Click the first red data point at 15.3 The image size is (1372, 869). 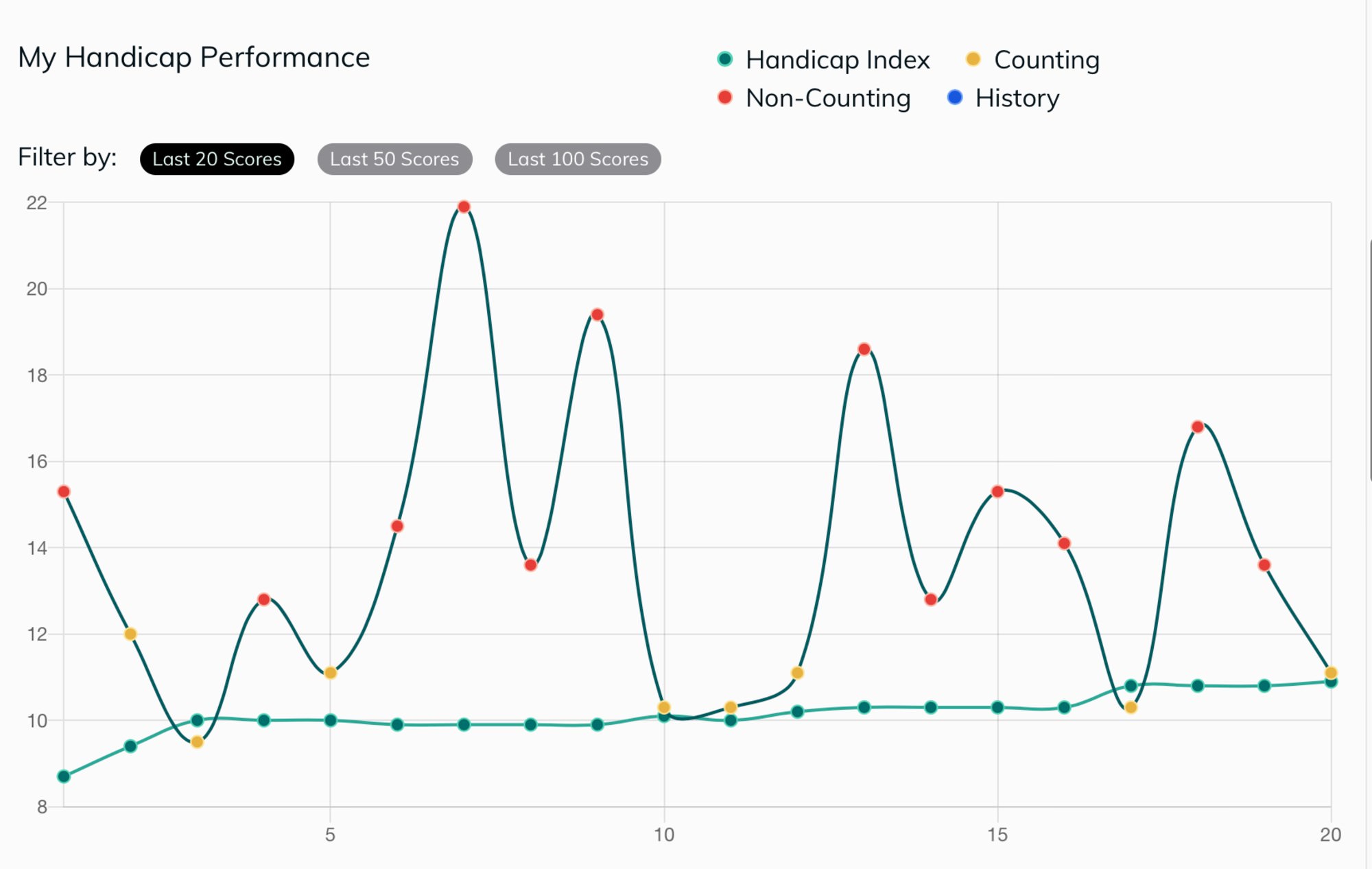(x=62, y=491)
